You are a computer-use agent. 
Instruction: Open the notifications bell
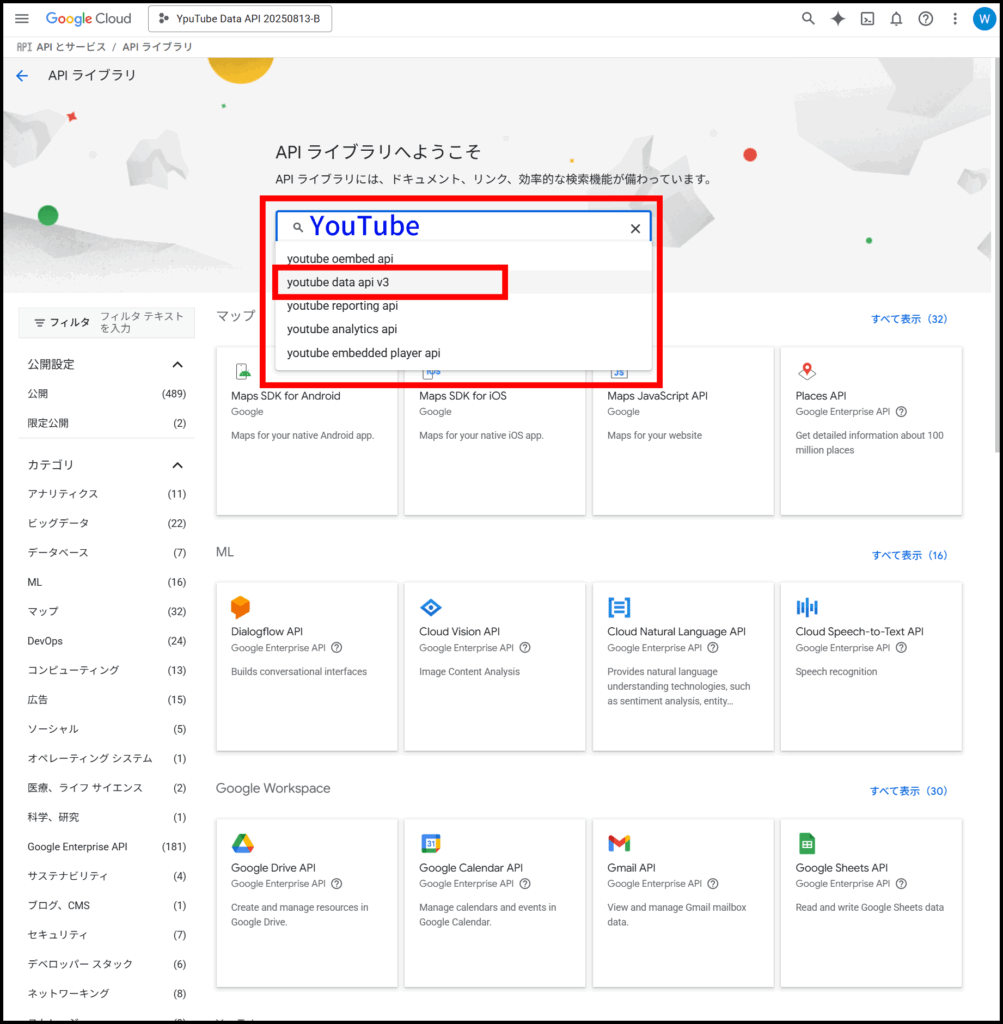point(896,18)
